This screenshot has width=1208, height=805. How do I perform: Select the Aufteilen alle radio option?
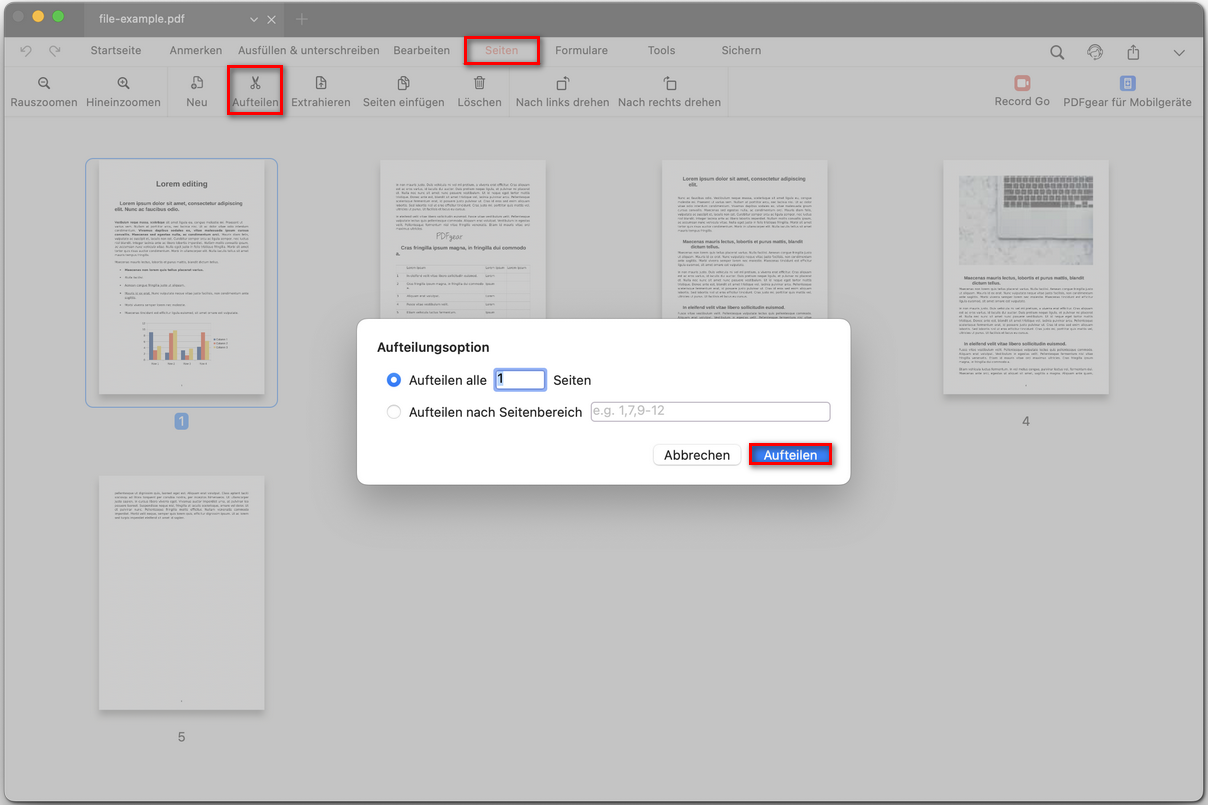click(395, 380)
